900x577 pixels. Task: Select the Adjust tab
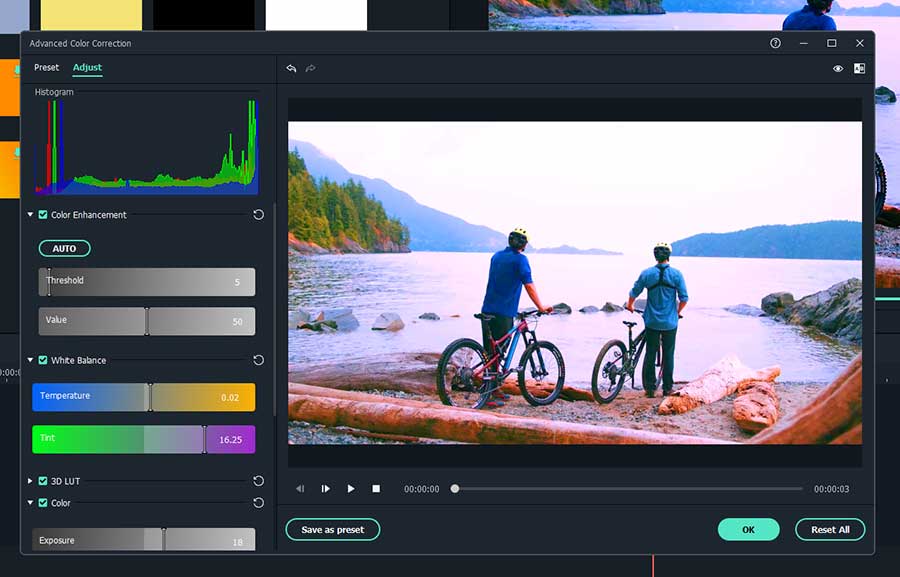point(87,67)
